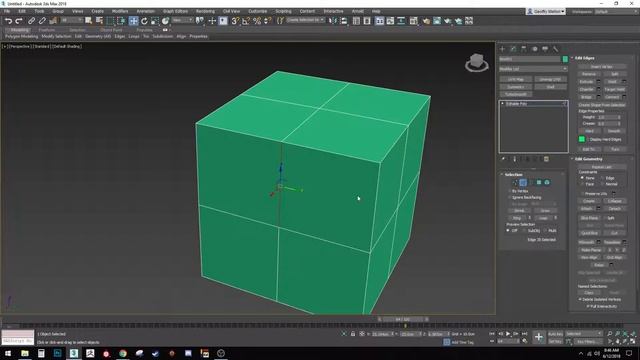The height and width of the screenshot is (360, 640).
Task: Enable the Preserve UVs checkbox
Action: click(x=582, y=193)
